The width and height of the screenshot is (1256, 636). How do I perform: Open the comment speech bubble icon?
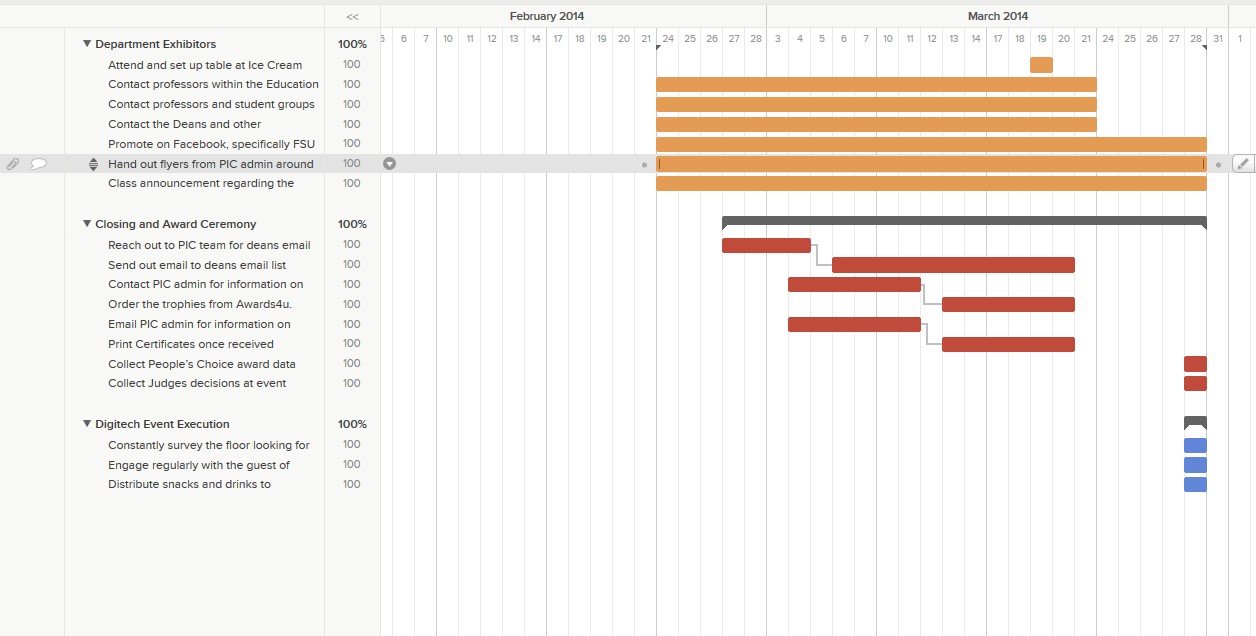click(x=39, y=164)
